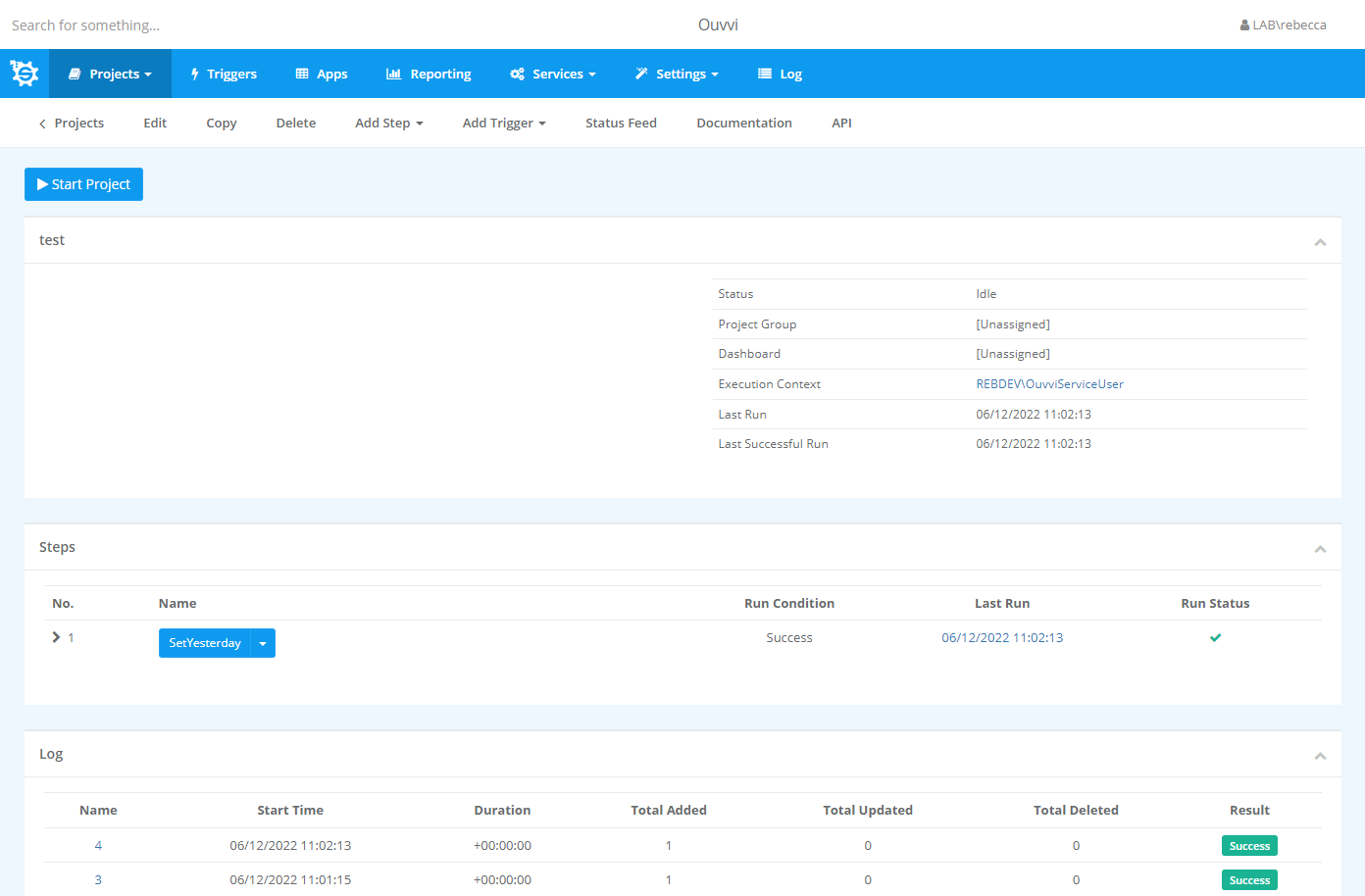
Task: Click the green checkmark run status icon
Action: (1215, 637)
